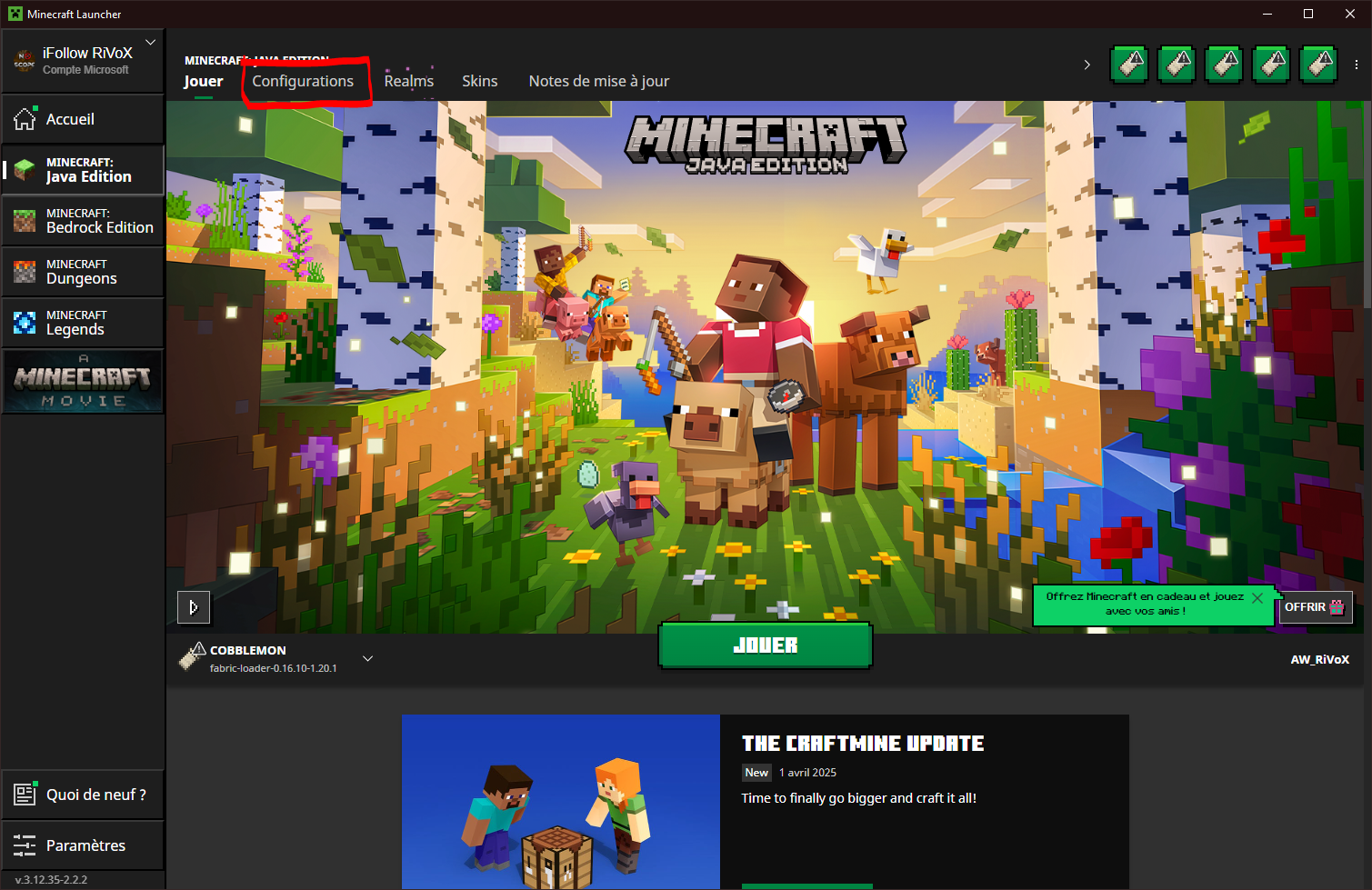
Task: Click launcher version v.3.12.35-2.2.2 text
Action: [x=52, y=880]
